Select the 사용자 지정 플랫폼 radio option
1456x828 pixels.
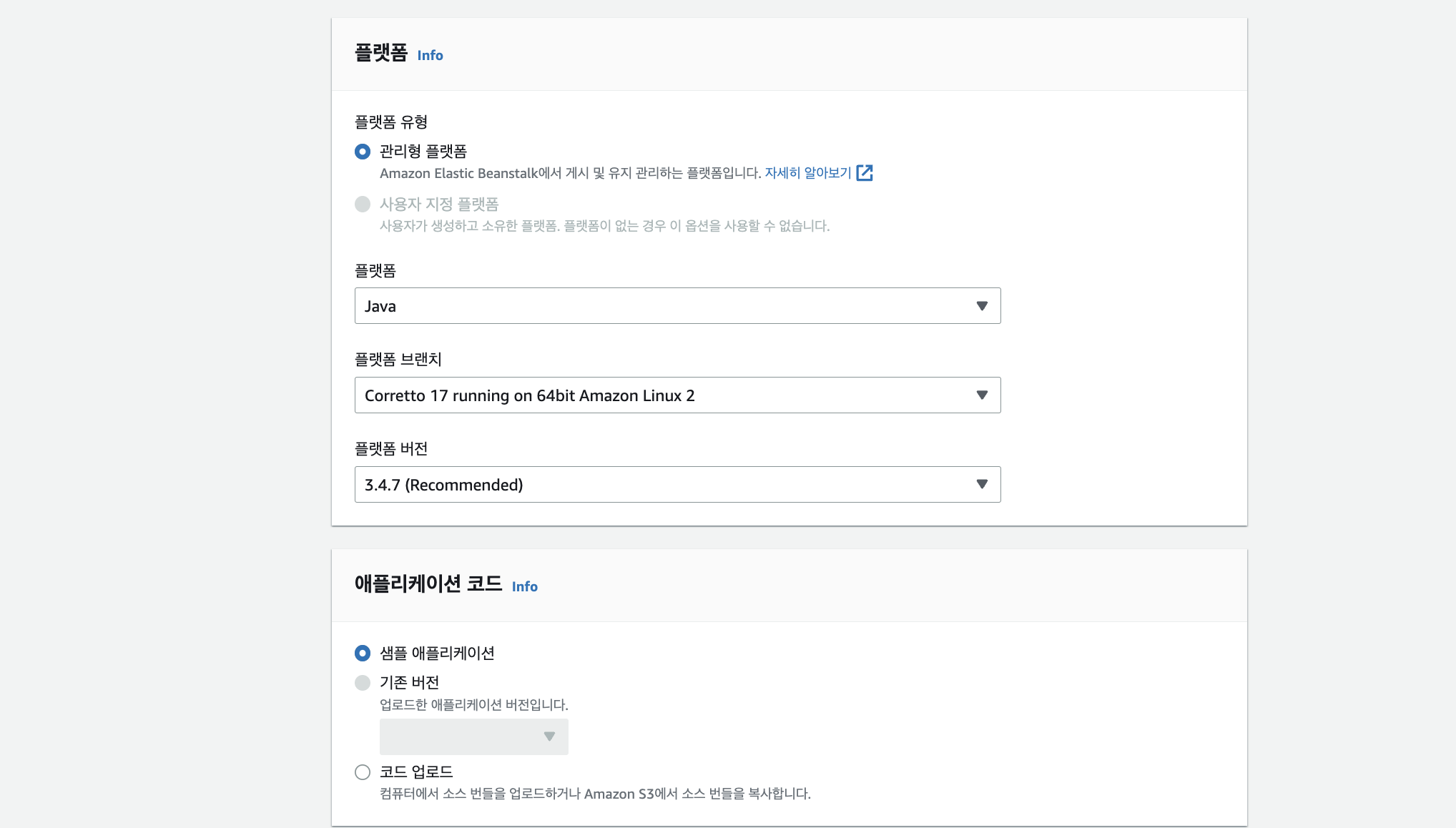(x=363, y=204)
